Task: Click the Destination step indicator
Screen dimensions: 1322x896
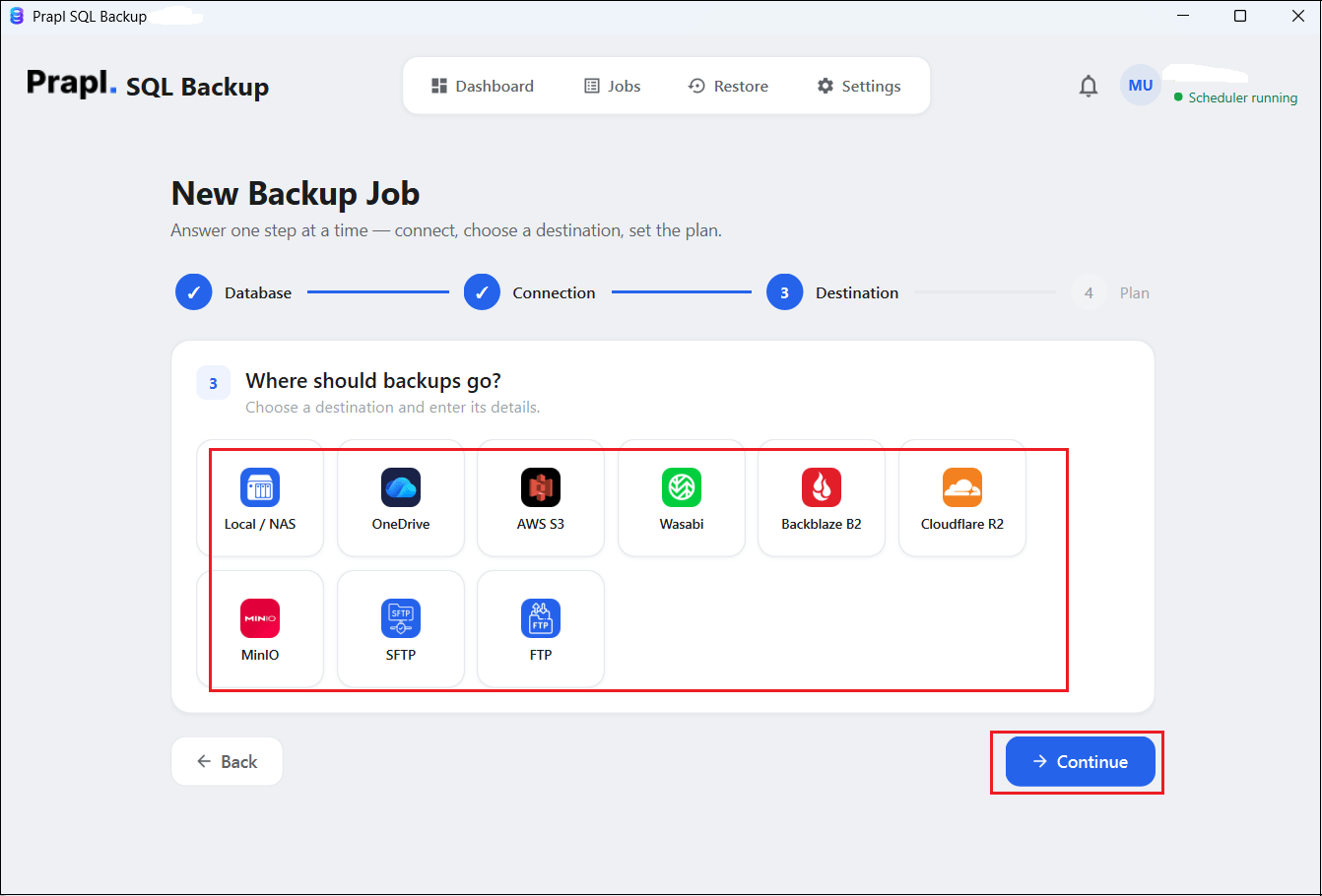Action: [x=832, y=292]
